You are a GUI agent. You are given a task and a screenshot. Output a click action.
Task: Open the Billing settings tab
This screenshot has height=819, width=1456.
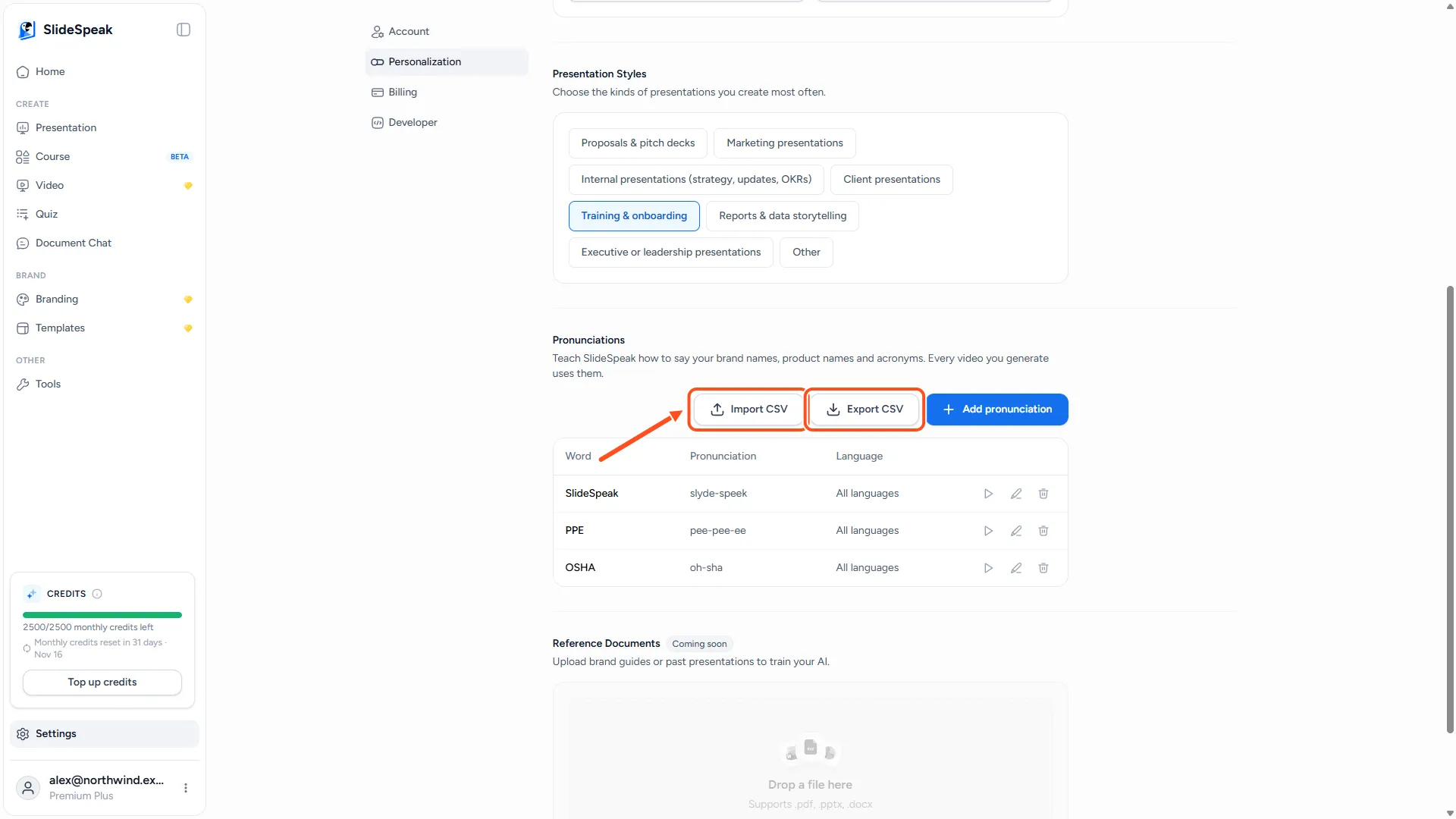(447, 92)
